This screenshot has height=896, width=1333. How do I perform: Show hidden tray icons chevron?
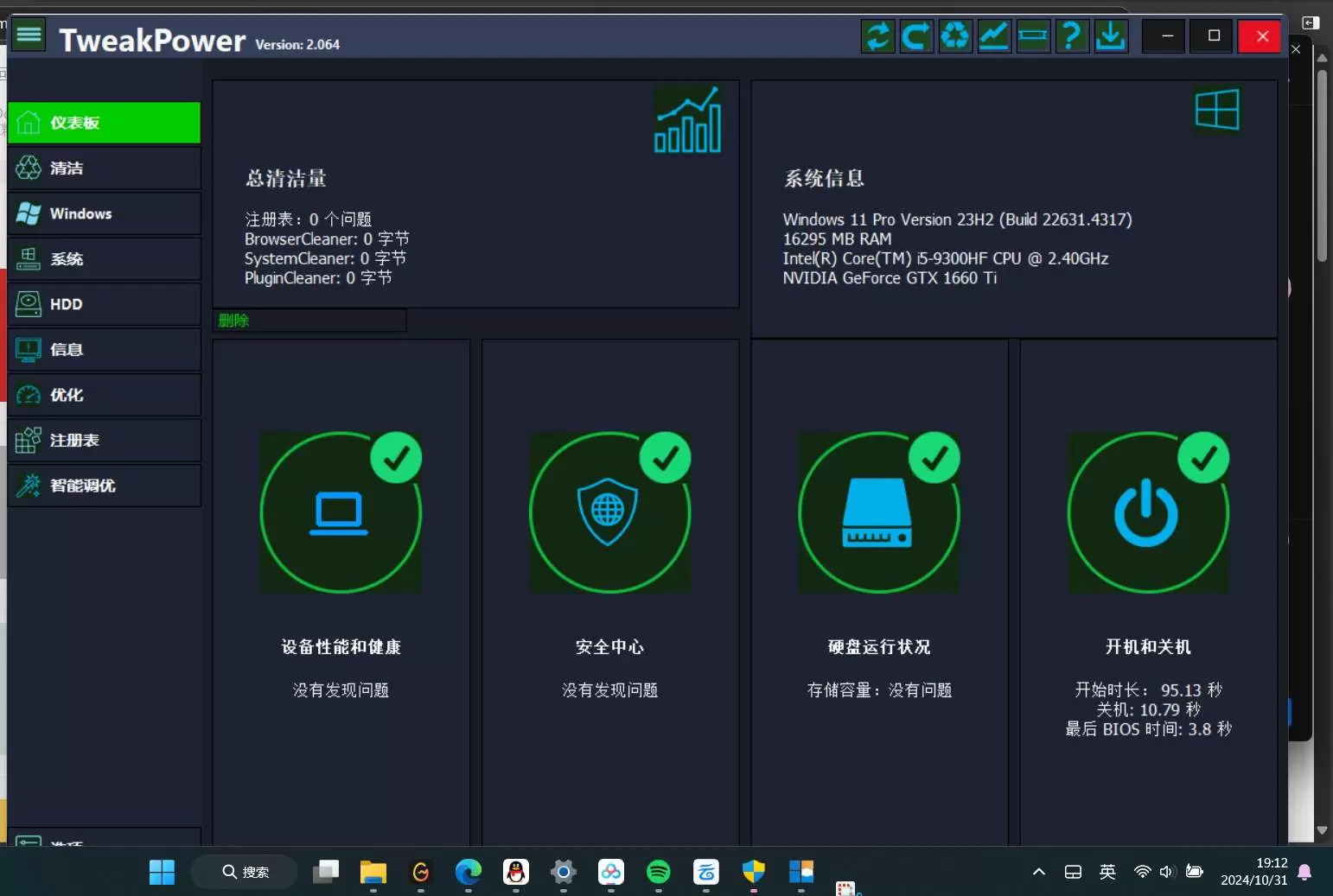(1039, 872)
